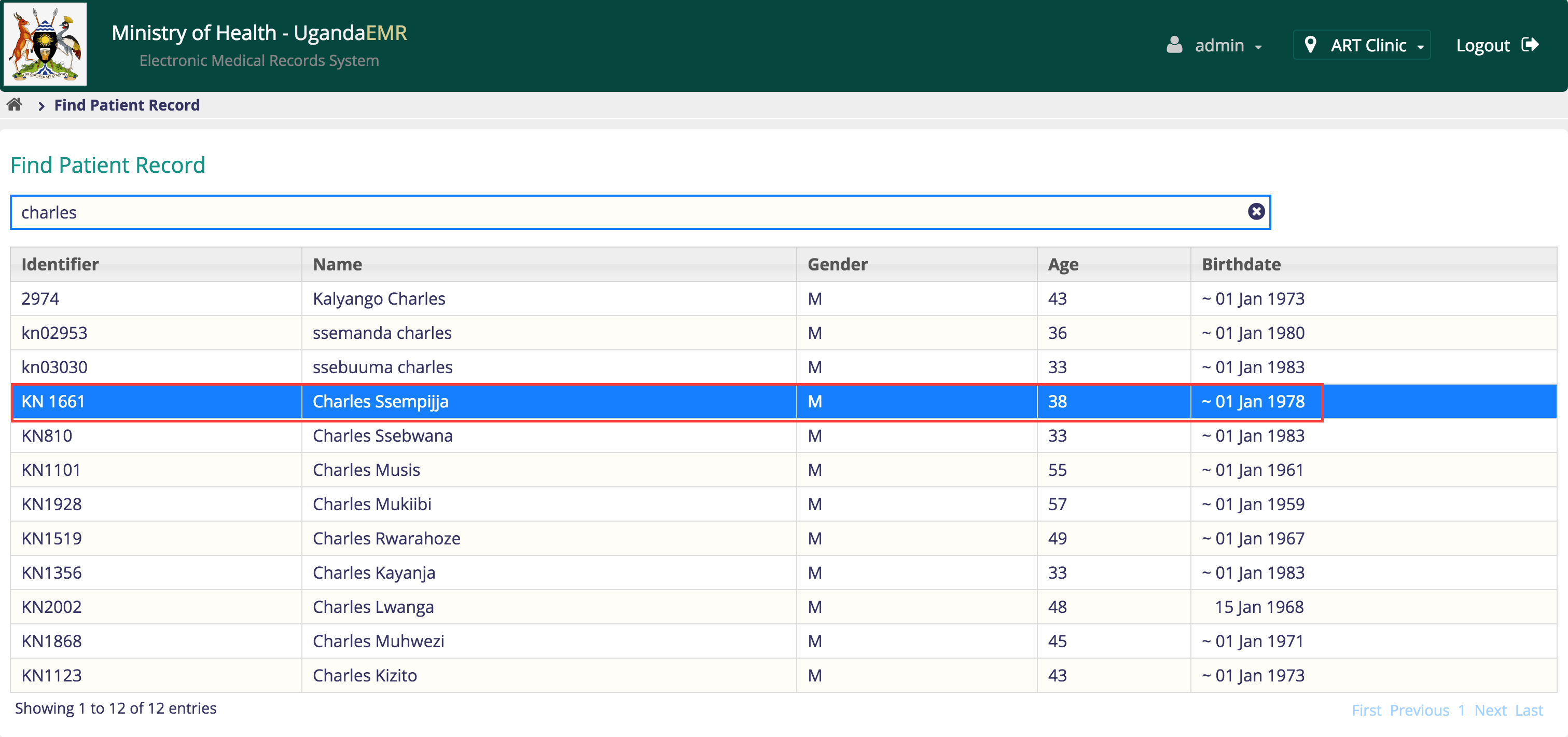The width and height of the screenshot is (1568, 737).
Task: Click inside the charles search box
Action: 609,213
